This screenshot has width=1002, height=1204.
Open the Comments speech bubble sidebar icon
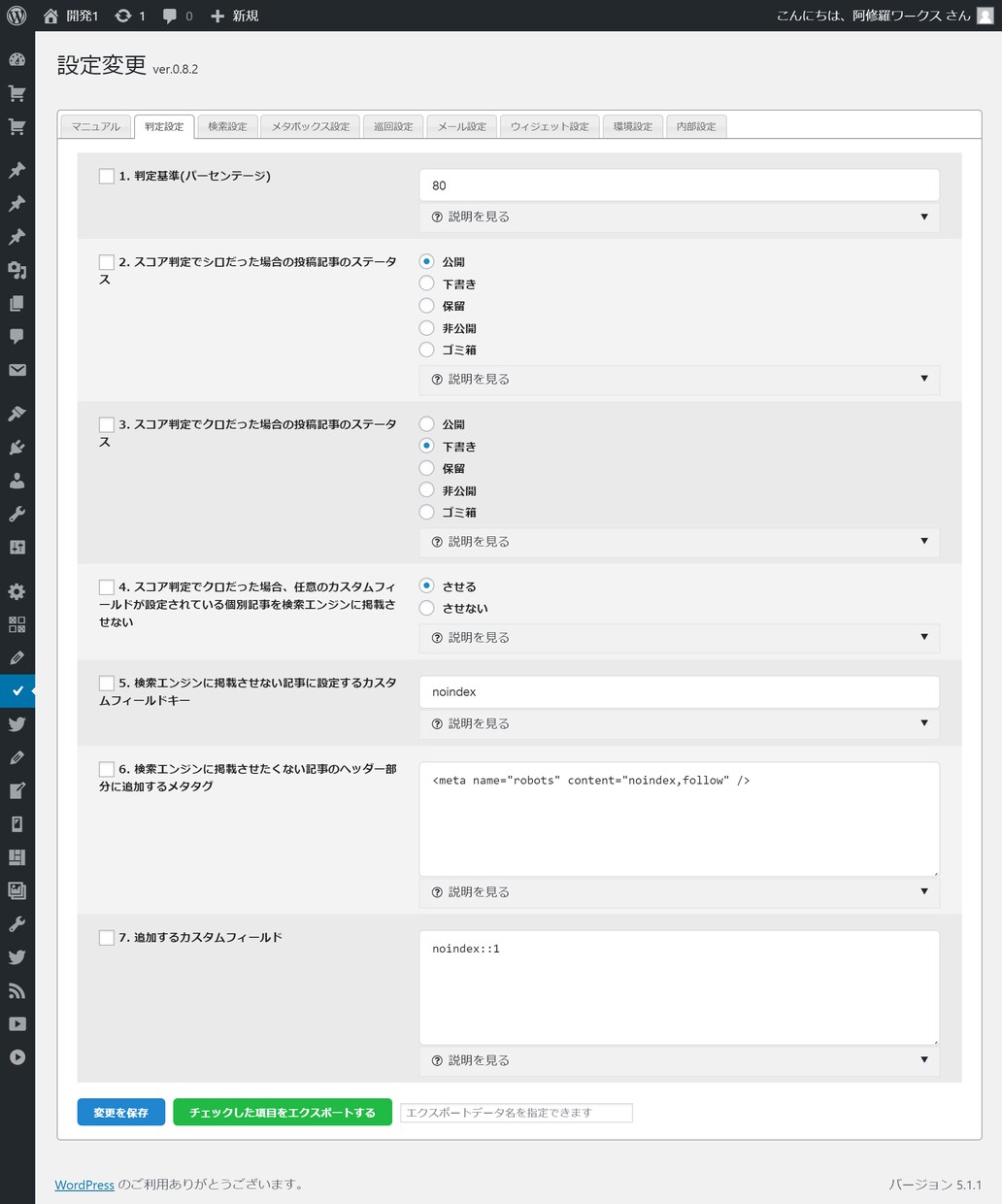[x=17, y=337]
